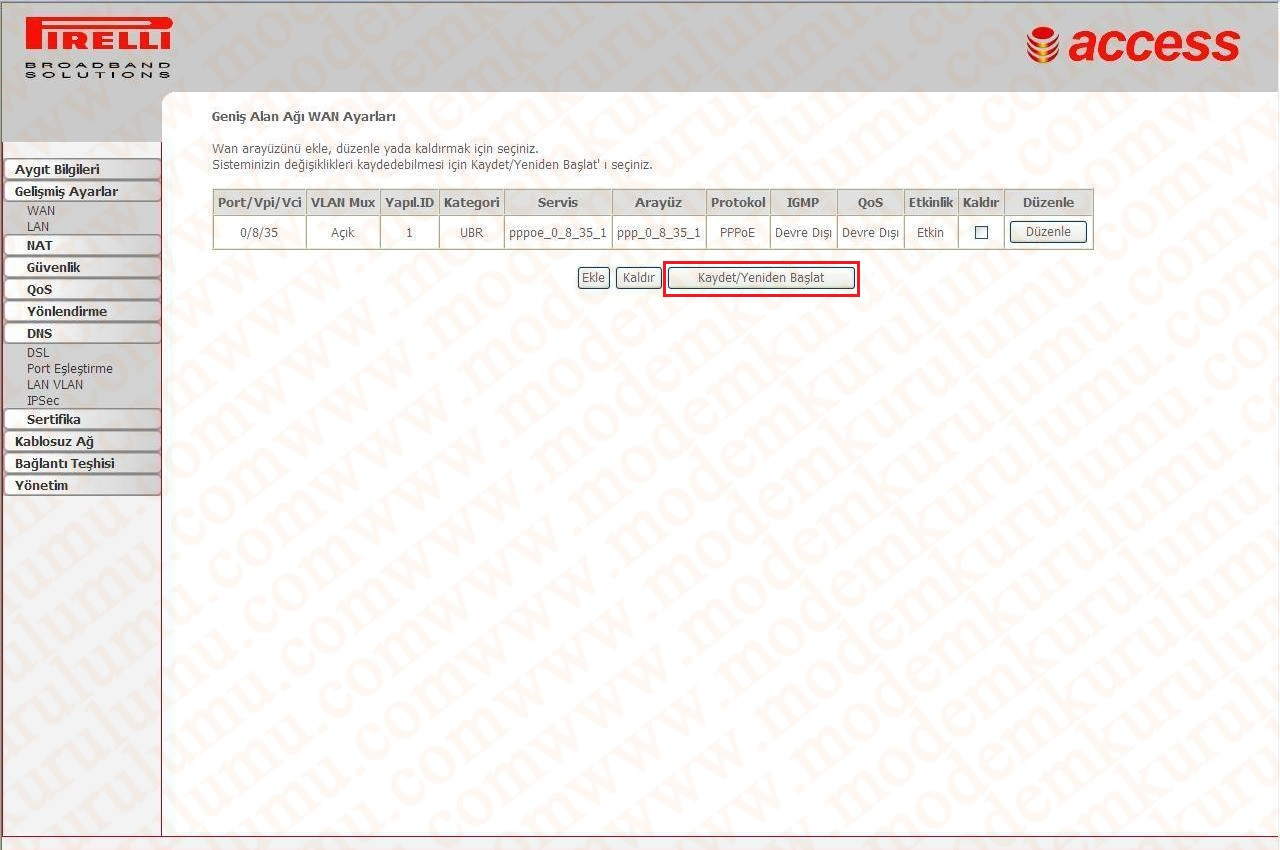Click the Kaldır button below table
1280x850 pixels.
click(638, 278)
